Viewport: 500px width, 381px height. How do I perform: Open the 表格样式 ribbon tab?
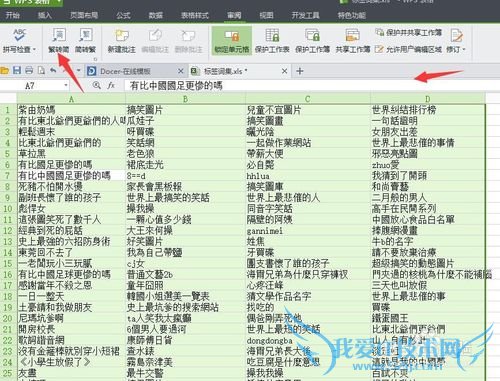pyautogui.click(x=195, y=15)
